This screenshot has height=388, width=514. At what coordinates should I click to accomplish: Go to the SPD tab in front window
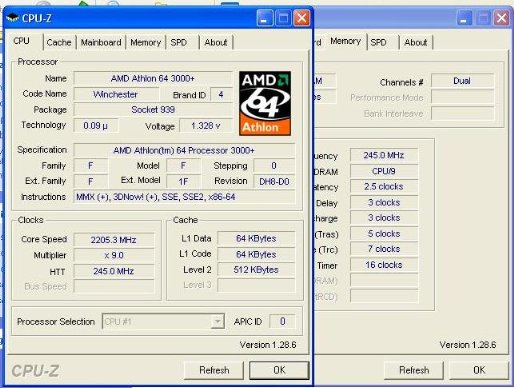pos(179,42)
